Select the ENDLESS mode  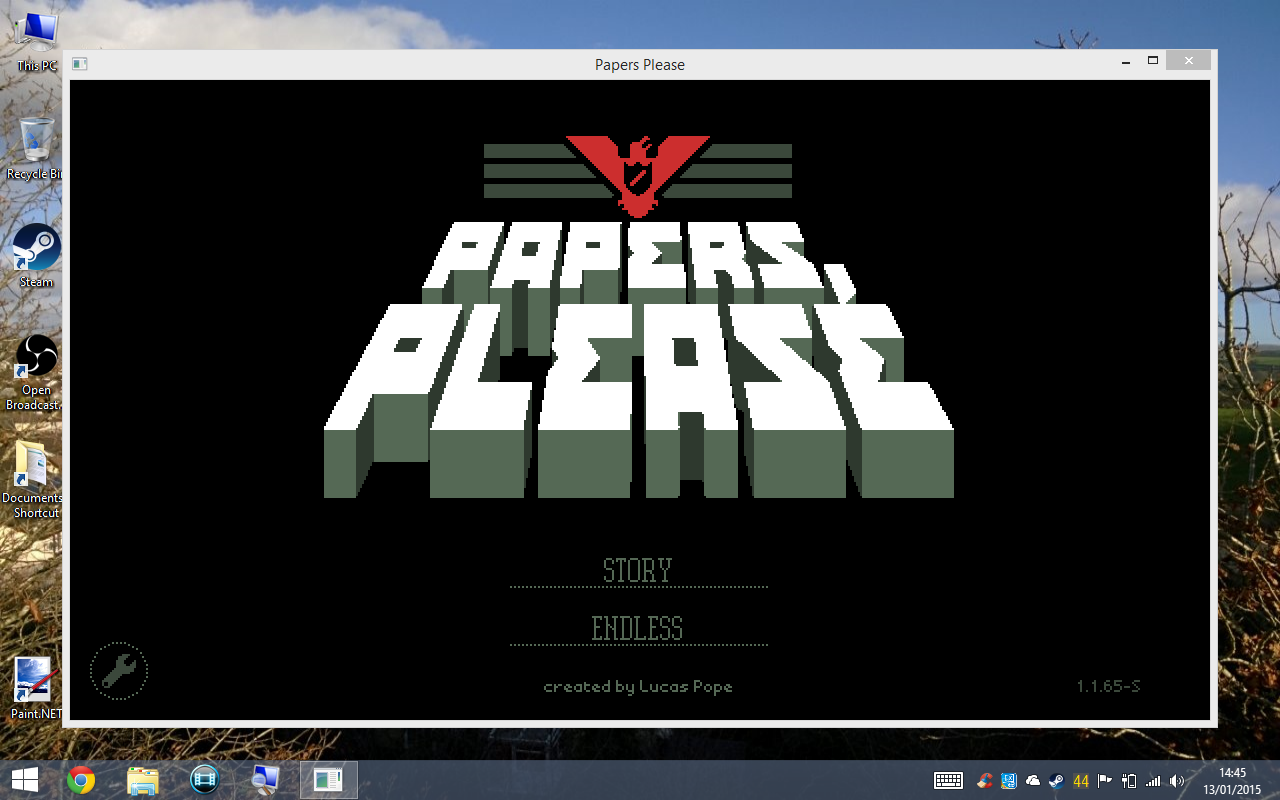click(638, 629)
